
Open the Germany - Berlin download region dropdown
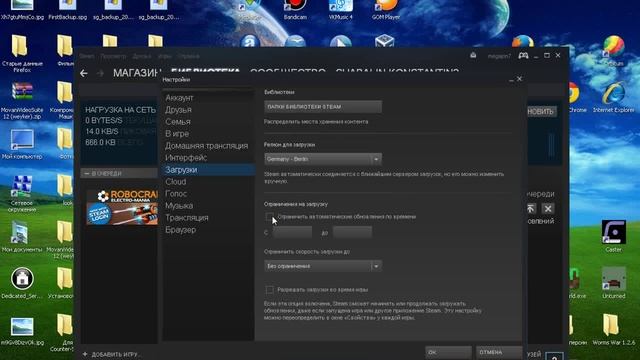click(323, 159)
